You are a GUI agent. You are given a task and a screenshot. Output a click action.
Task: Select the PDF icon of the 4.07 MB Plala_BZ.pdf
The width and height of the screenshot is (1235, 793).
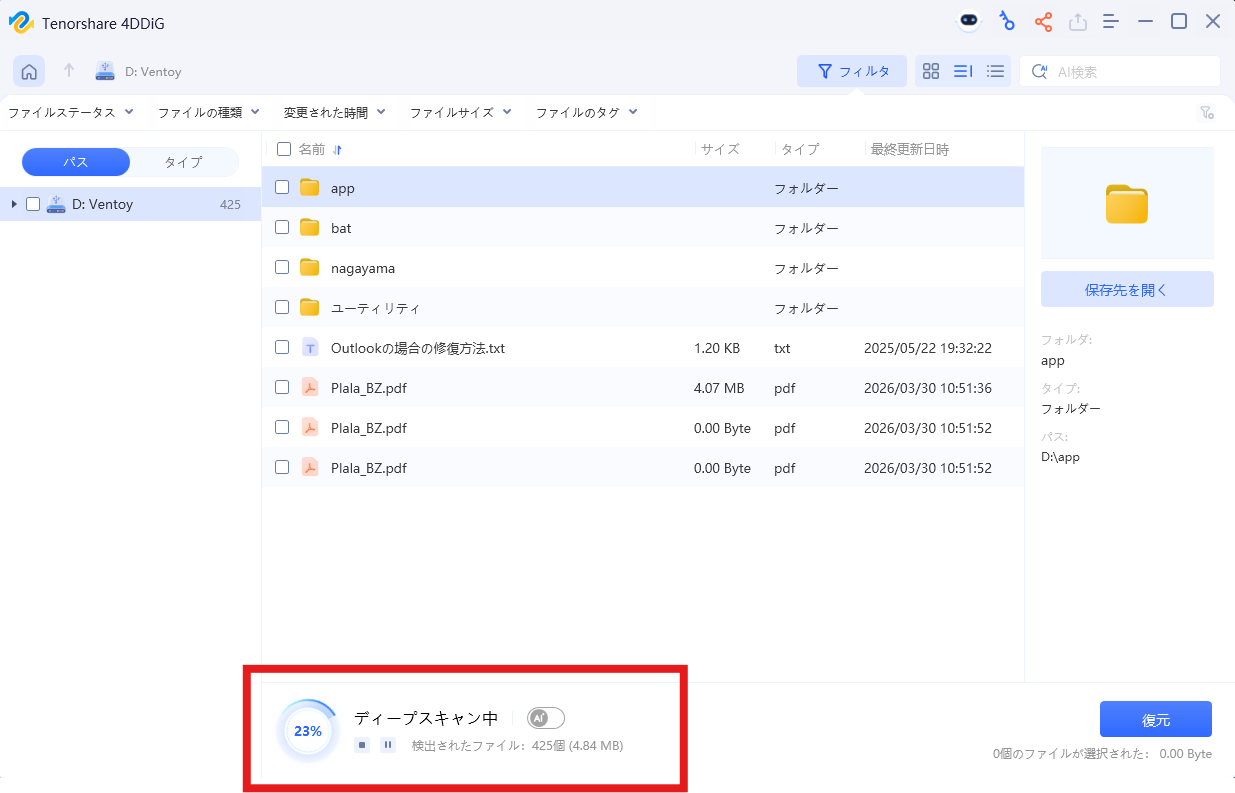[x=310, y=388]
